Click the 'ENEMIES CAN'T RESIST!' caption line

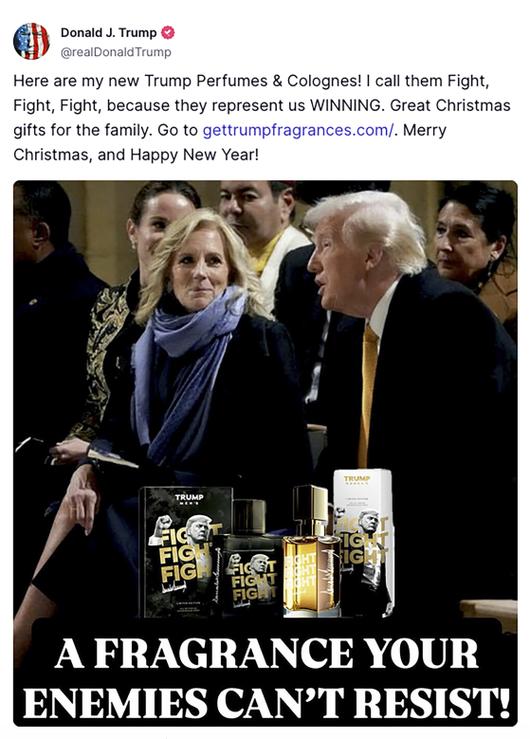click(x=266, y=702)
